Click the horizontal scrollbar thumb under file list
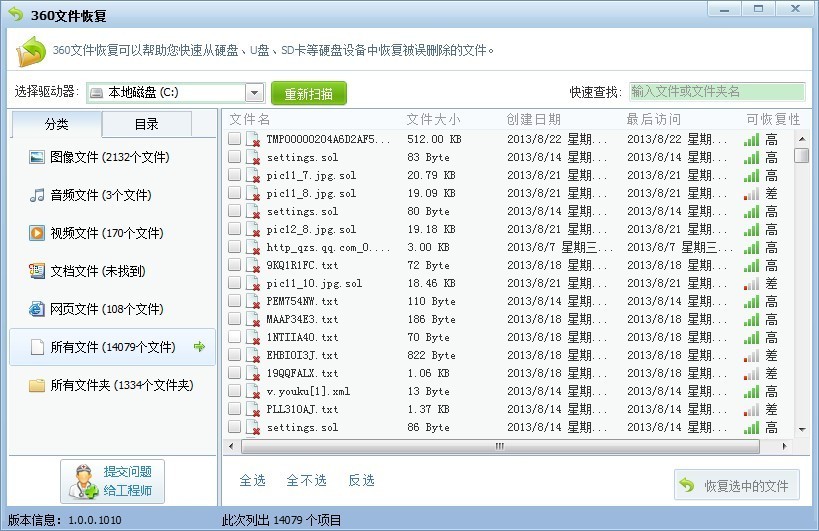The width and height of the screenshot is (819, 531). point(500,446)
